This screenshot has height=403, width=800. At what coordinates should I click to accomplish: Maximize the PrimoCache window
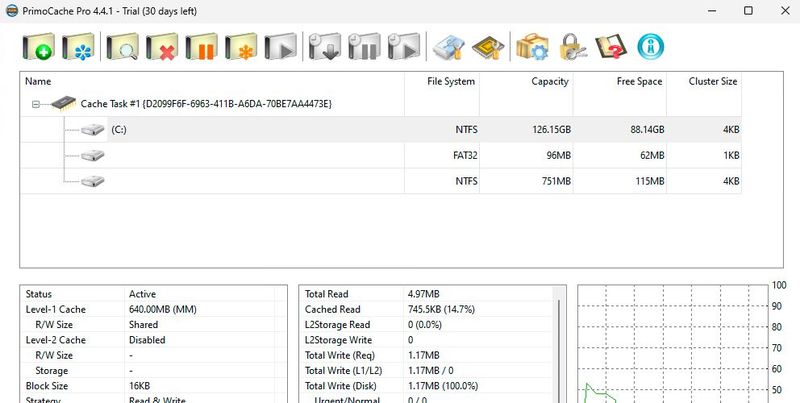748,11
